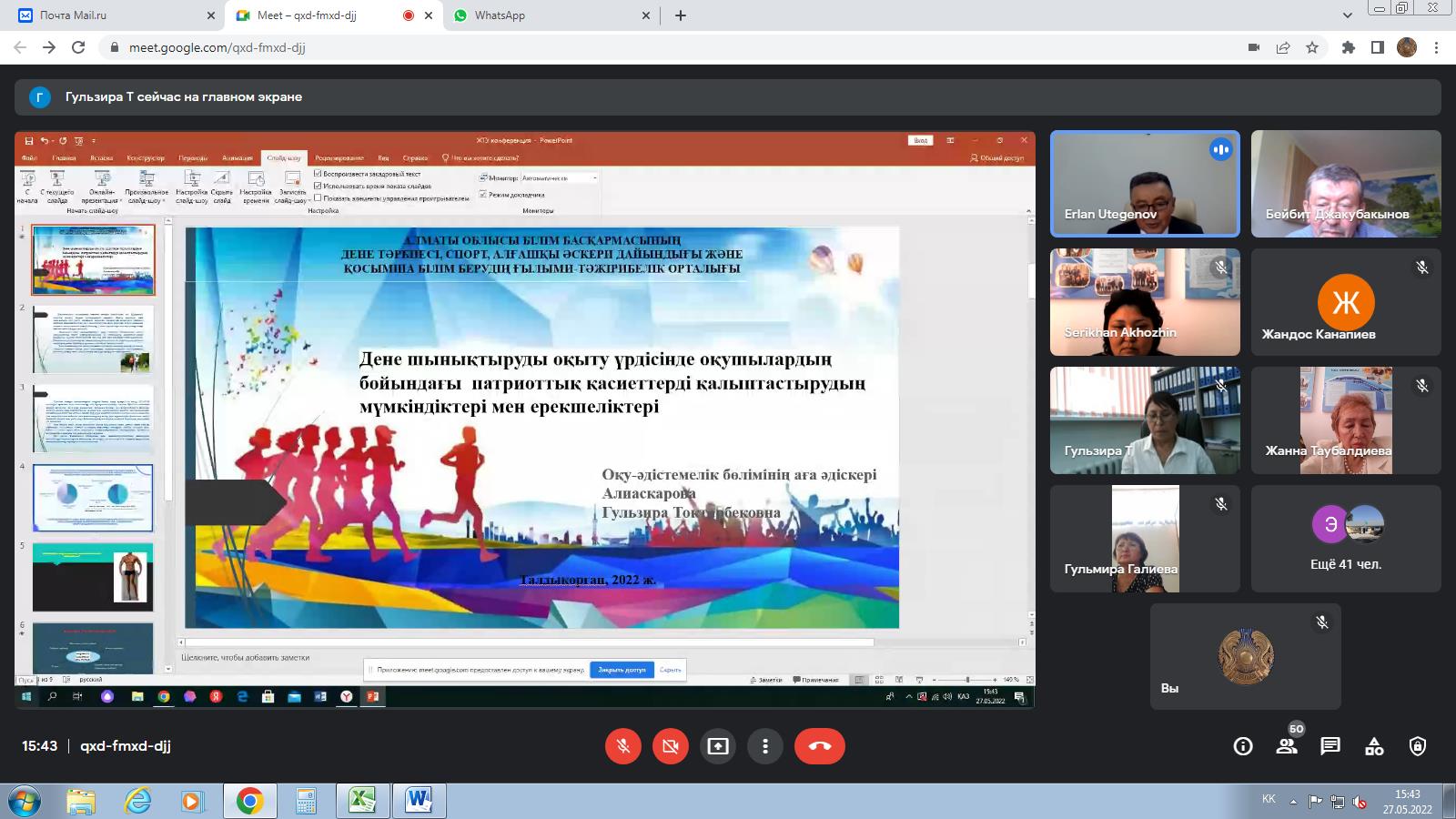The height and width of the screenshot is (819, 1456).
Task: Toggle the camera on or off
Action: [x=671, y=746]
